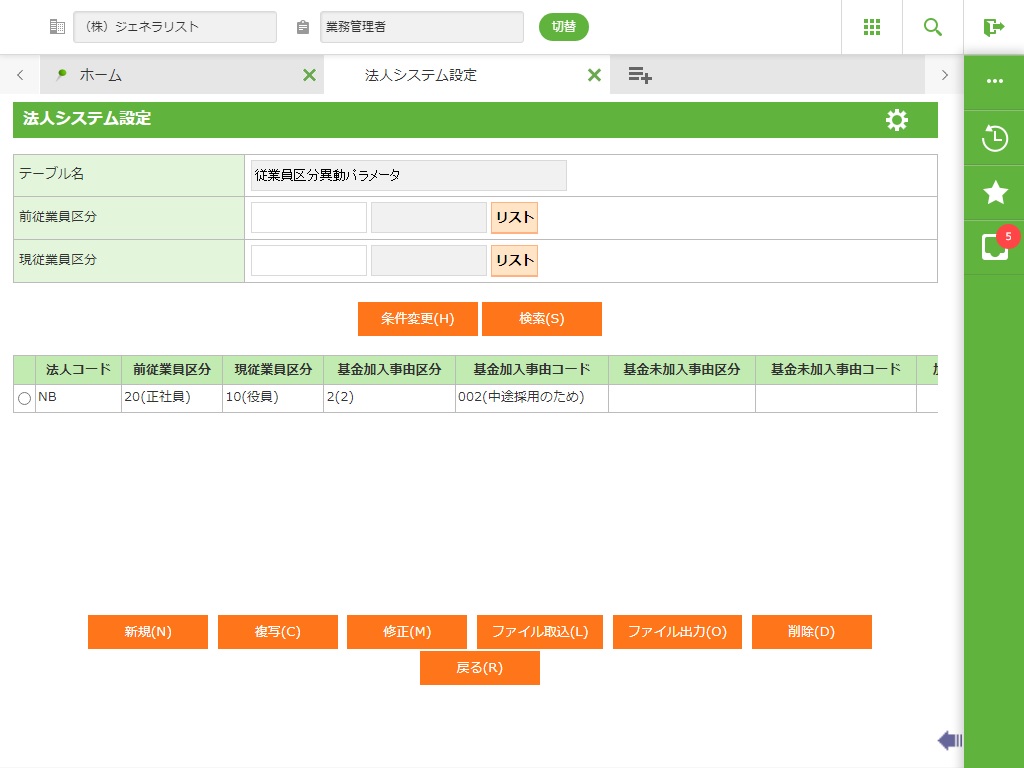Click the add new tab icon
The width and height of the screenshot is (1024, 768).
tap(640, 75)
